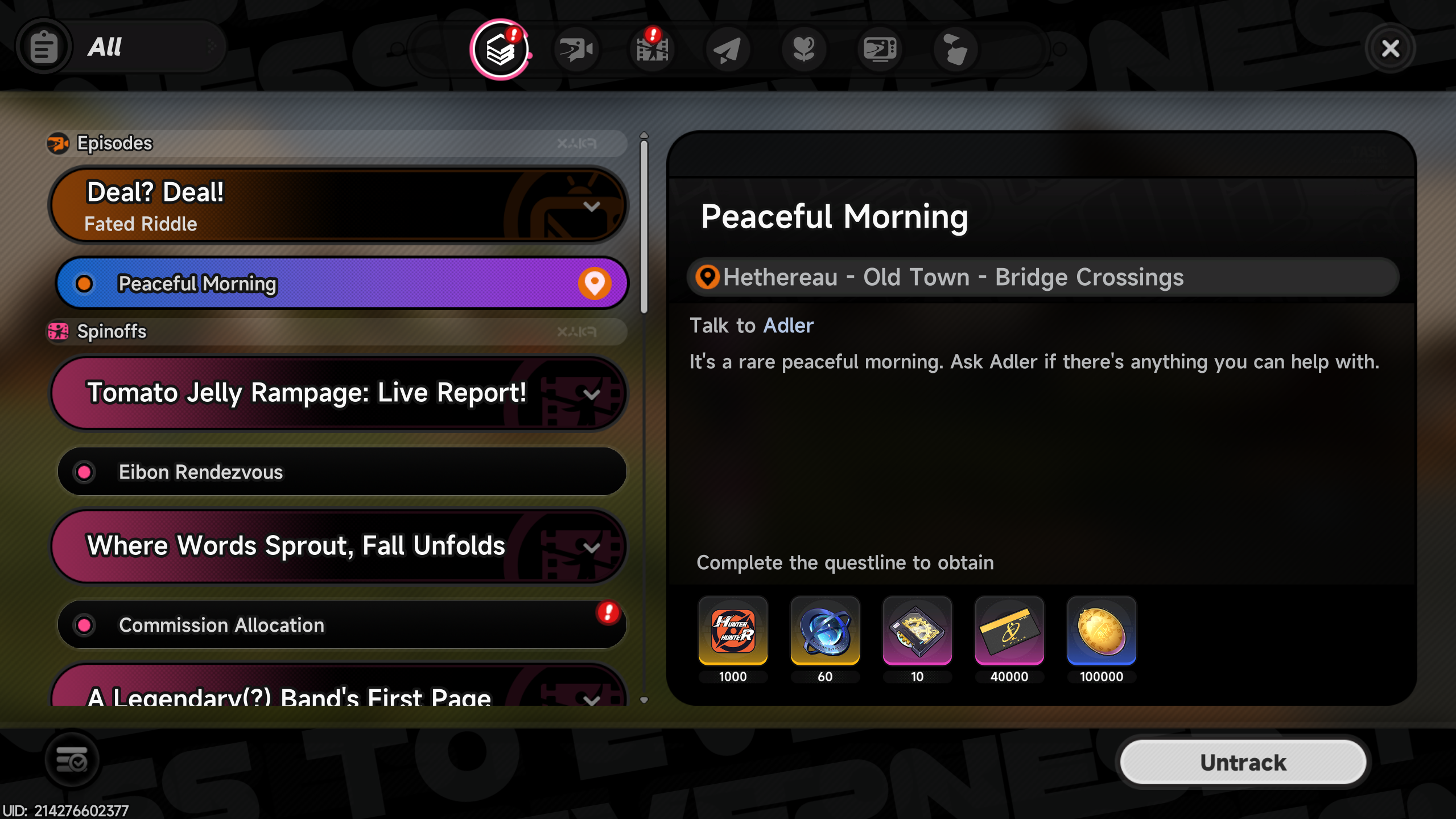Collapse Tomato Jelly Rampage: Live Report! group
Screen dimensions: 1456x819
[592, 394]
